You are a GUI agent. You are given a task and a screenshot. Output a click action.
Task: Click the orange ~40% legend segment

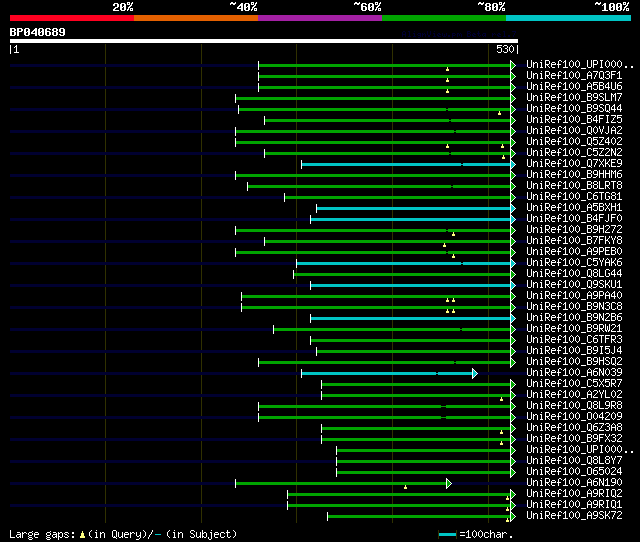[196, 18]
